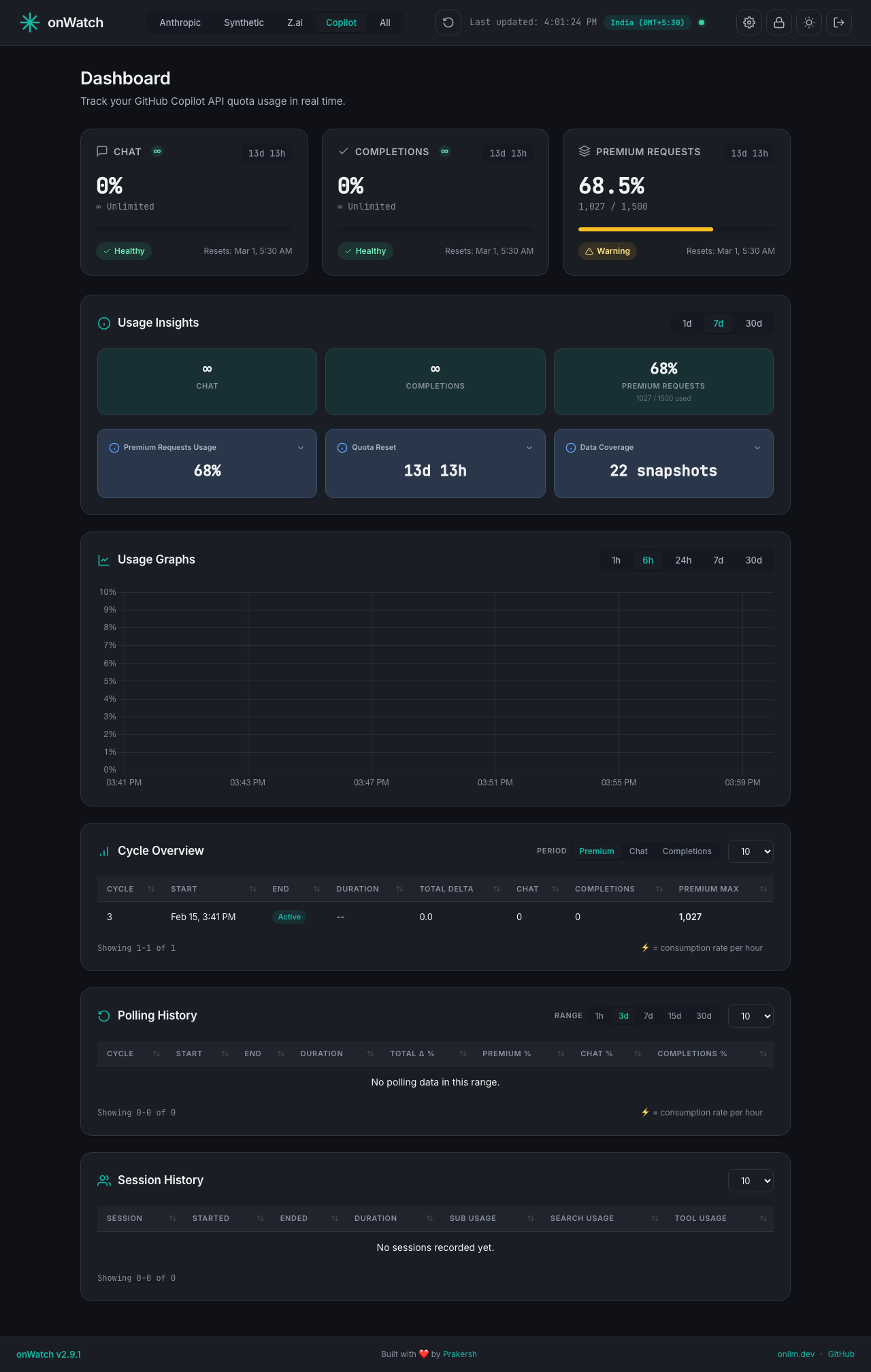The image size is (871, 1372).
Task: Click the Chat usage progress bar
Action: pyautogui.click(x=194, y=229)
